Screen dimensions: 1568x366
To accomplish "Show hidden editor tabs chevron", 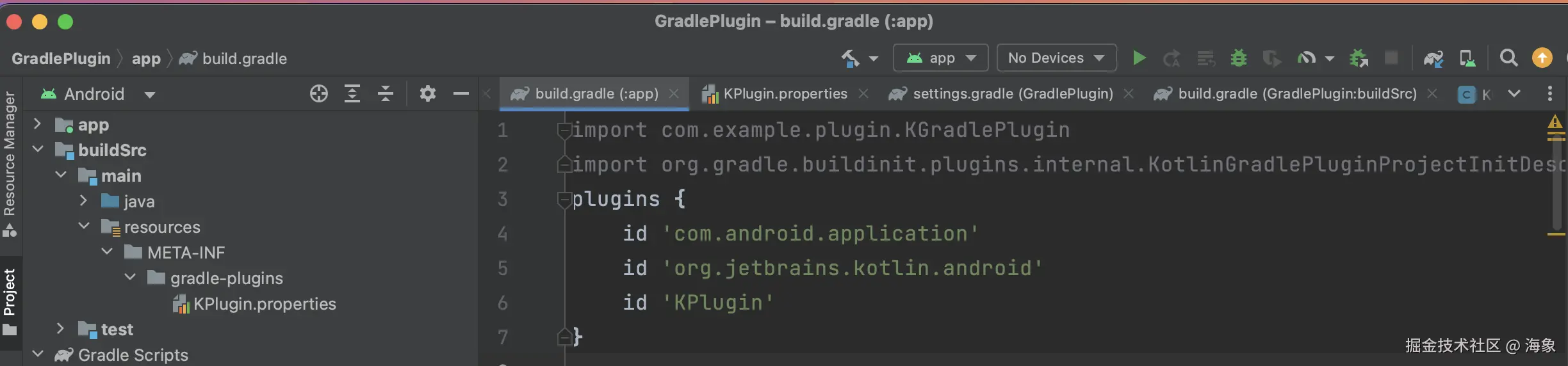I will tap(1514, 93).
